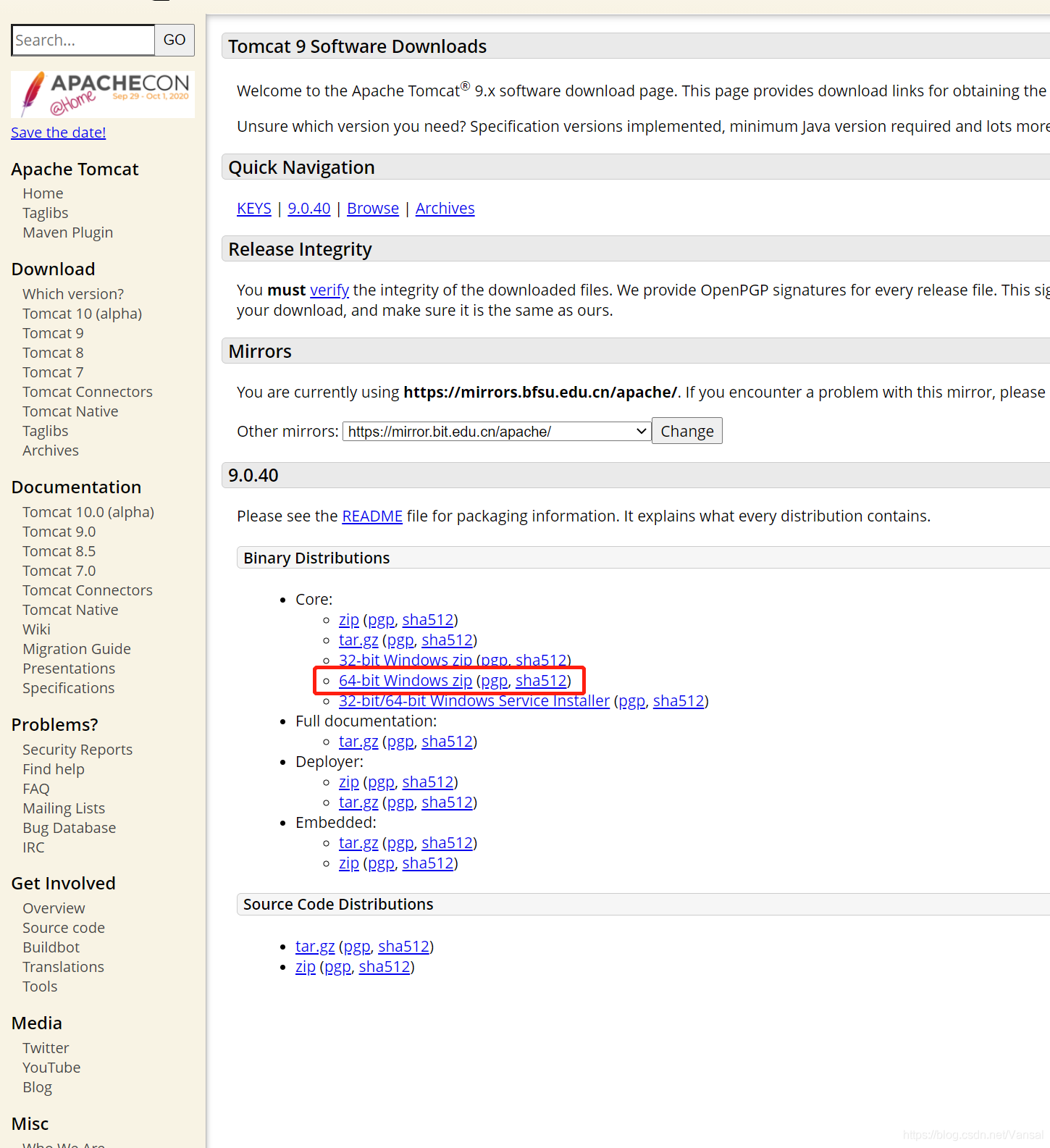
Task: Download the Embedded zip
Action: click(349, 863)
